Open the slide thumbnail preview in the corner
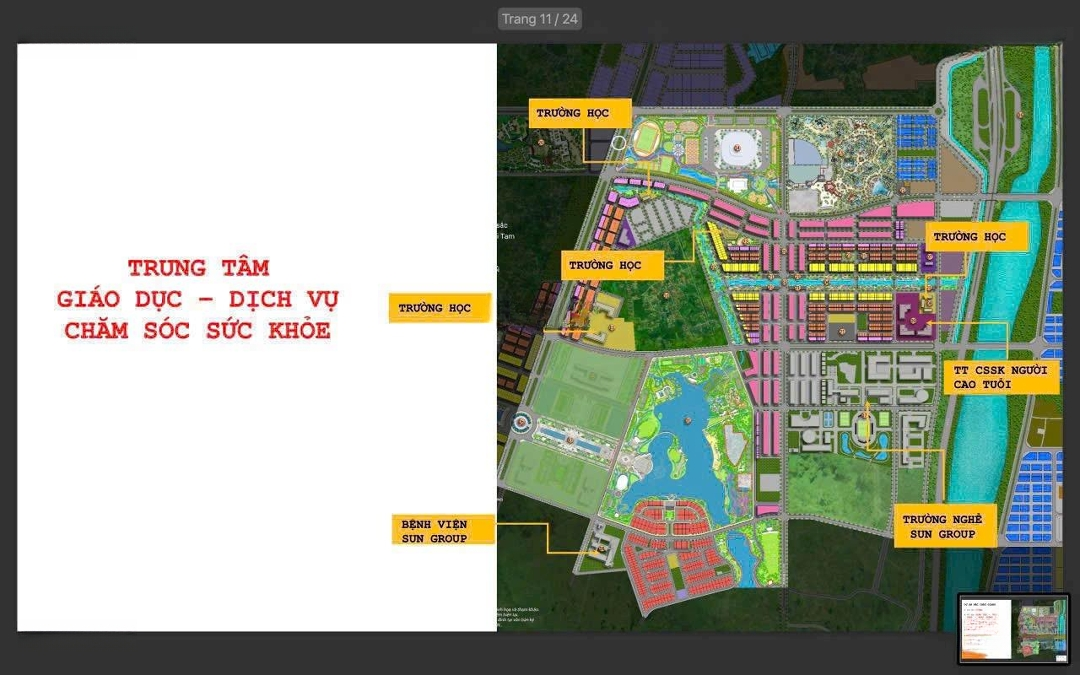 pos(1013,629)
